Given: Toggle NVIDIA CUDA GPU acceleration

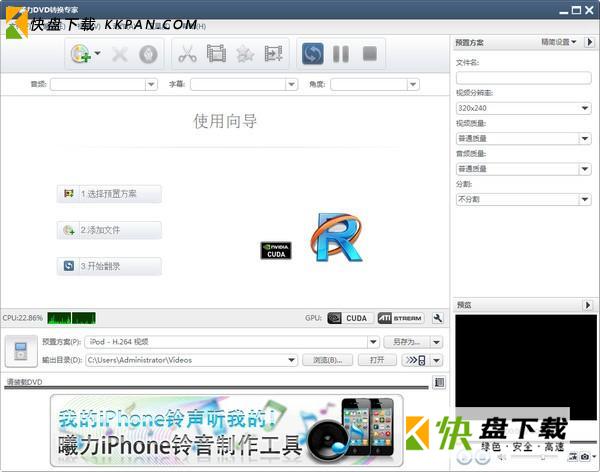Looking at the screenshot, I should click(350, 318).
